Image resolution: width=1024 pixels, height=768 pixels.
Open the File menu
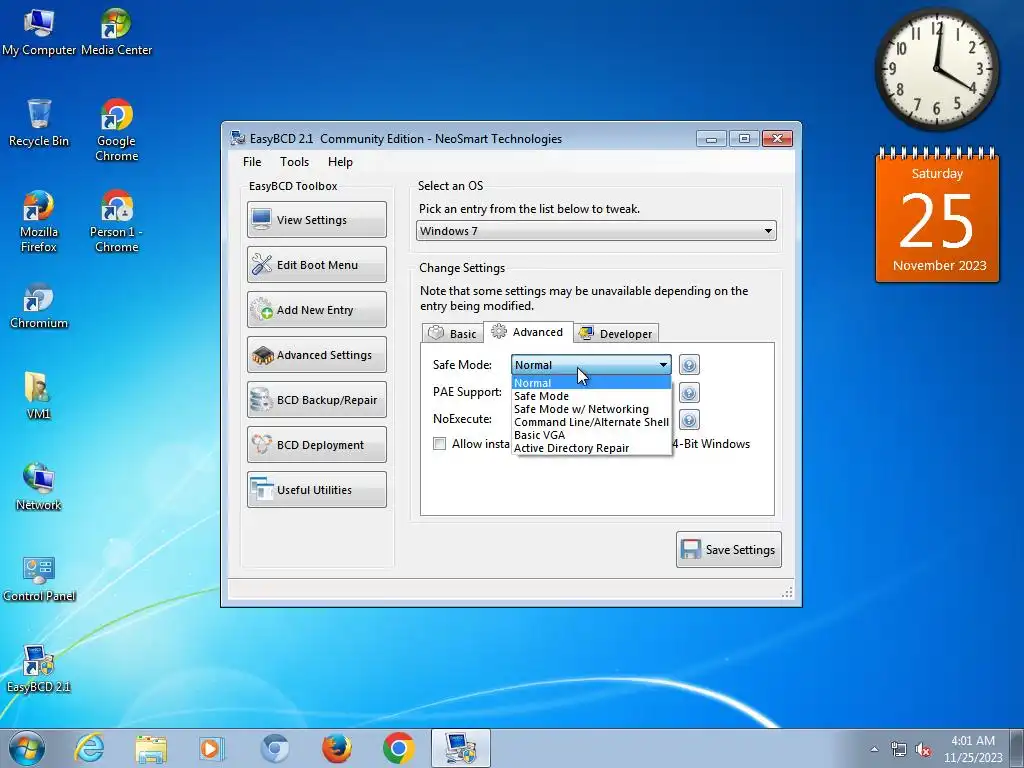tap(252, 162)
